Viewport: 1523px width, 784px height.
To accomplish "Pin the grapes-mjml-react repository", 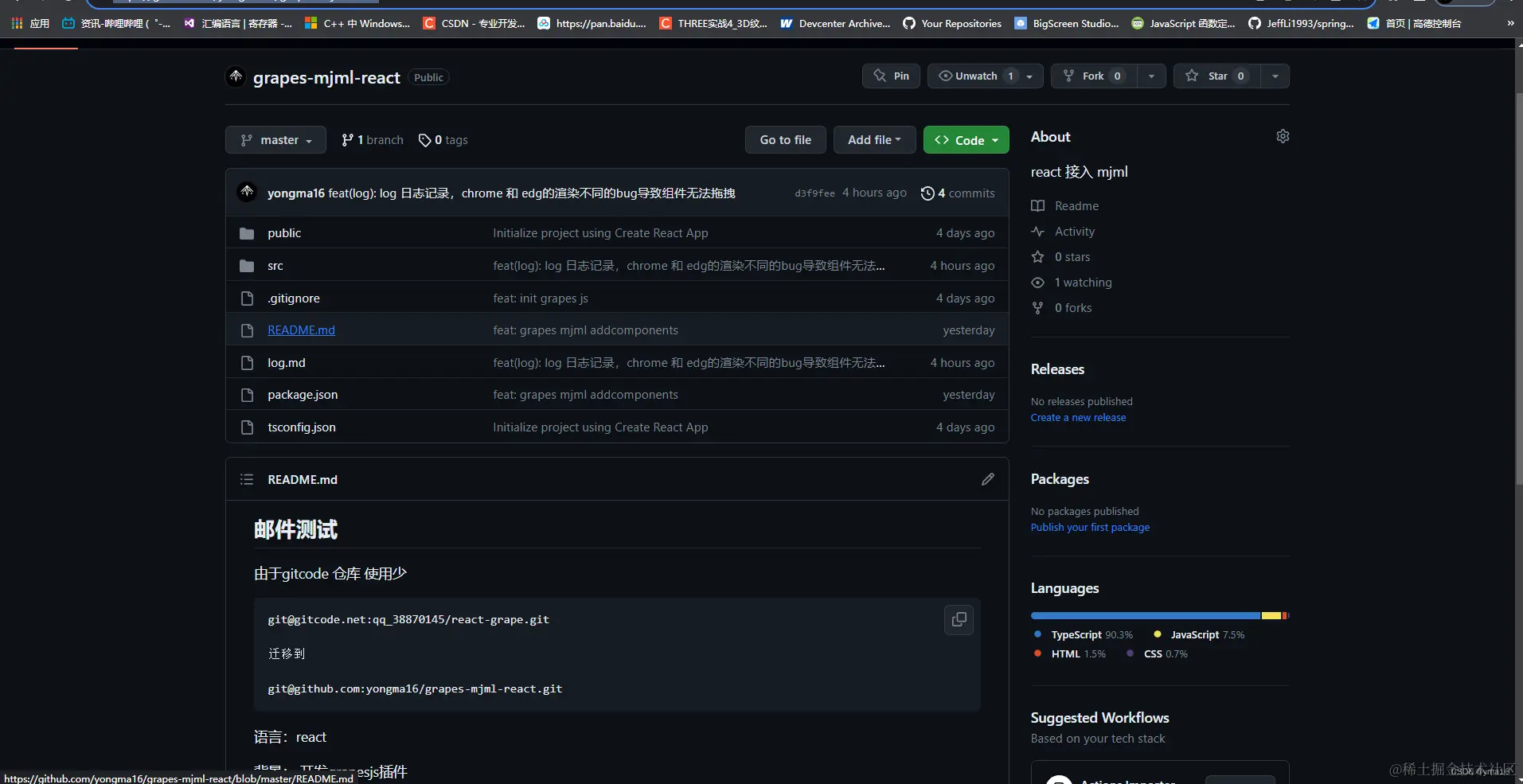I will [892, 76].
